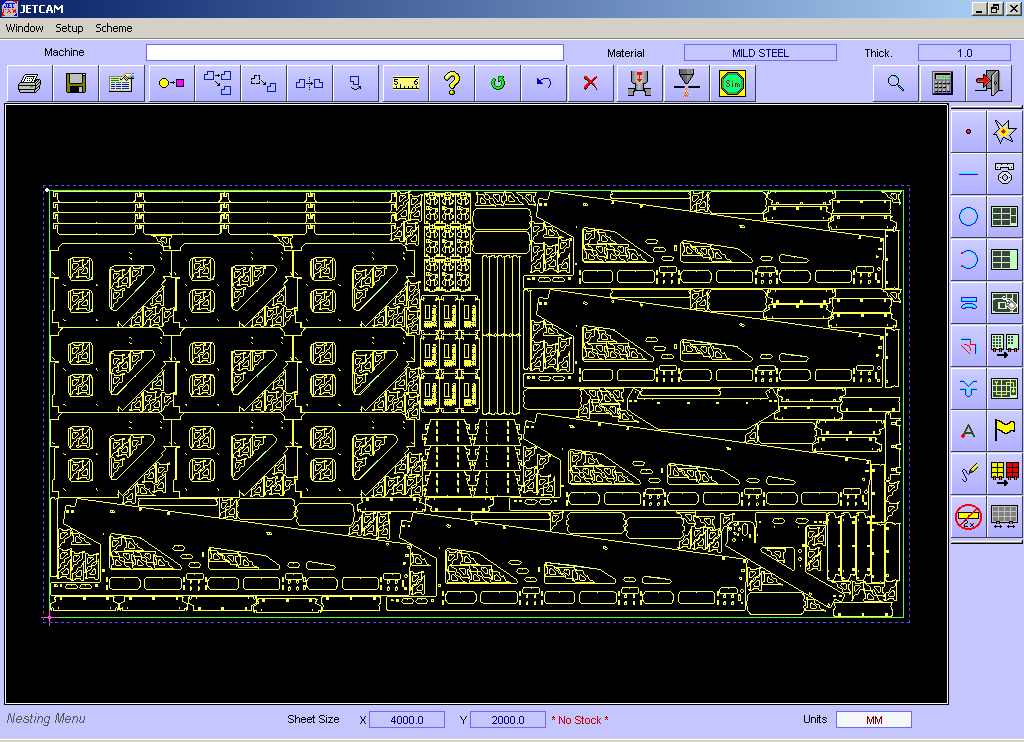Image resolution: width=1024 pixels, height=742 pixels.
Task: Save using the floppy disk icon
Action: (x=76, y=84)
